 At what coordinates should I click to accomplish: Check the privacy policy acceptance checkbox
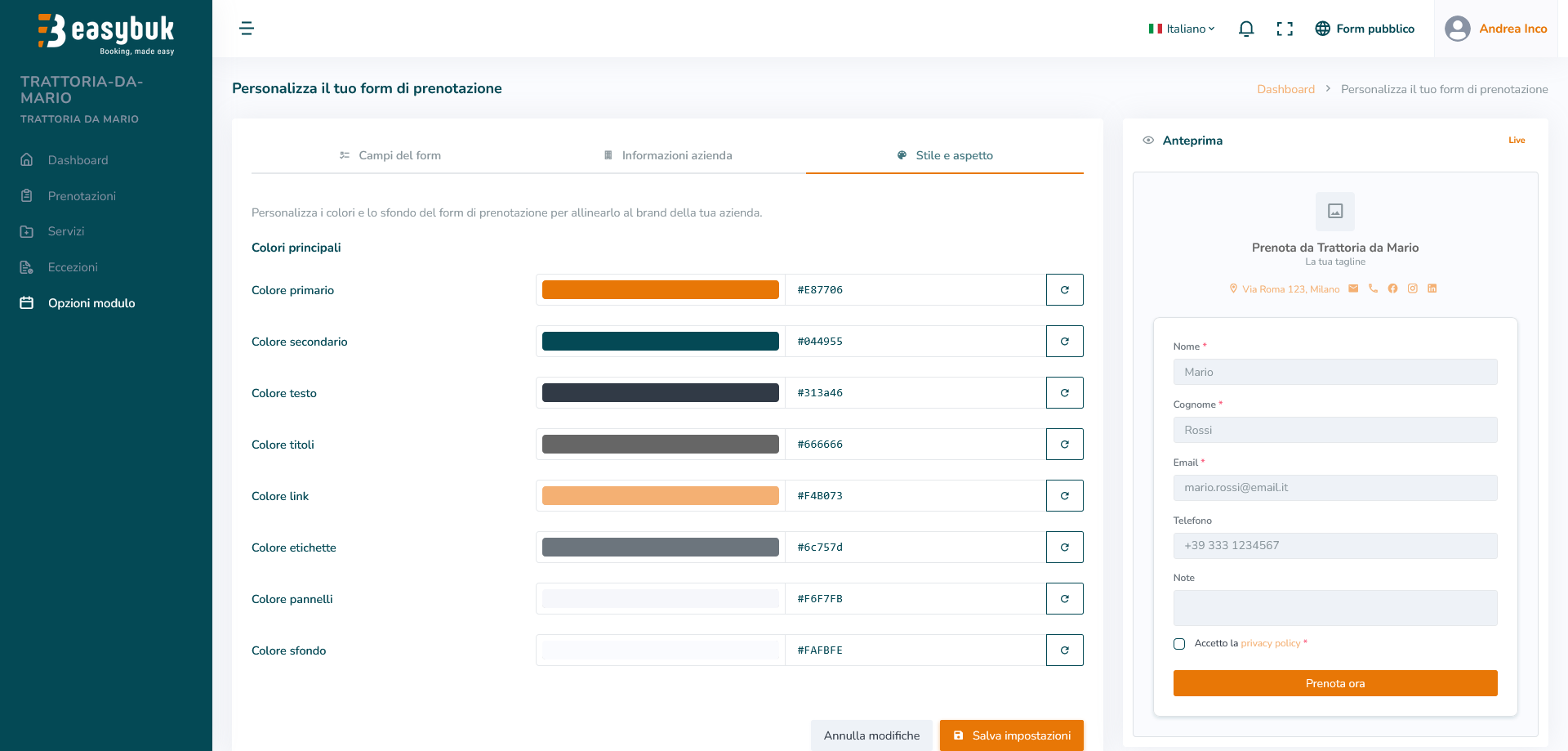[1179, 644]
